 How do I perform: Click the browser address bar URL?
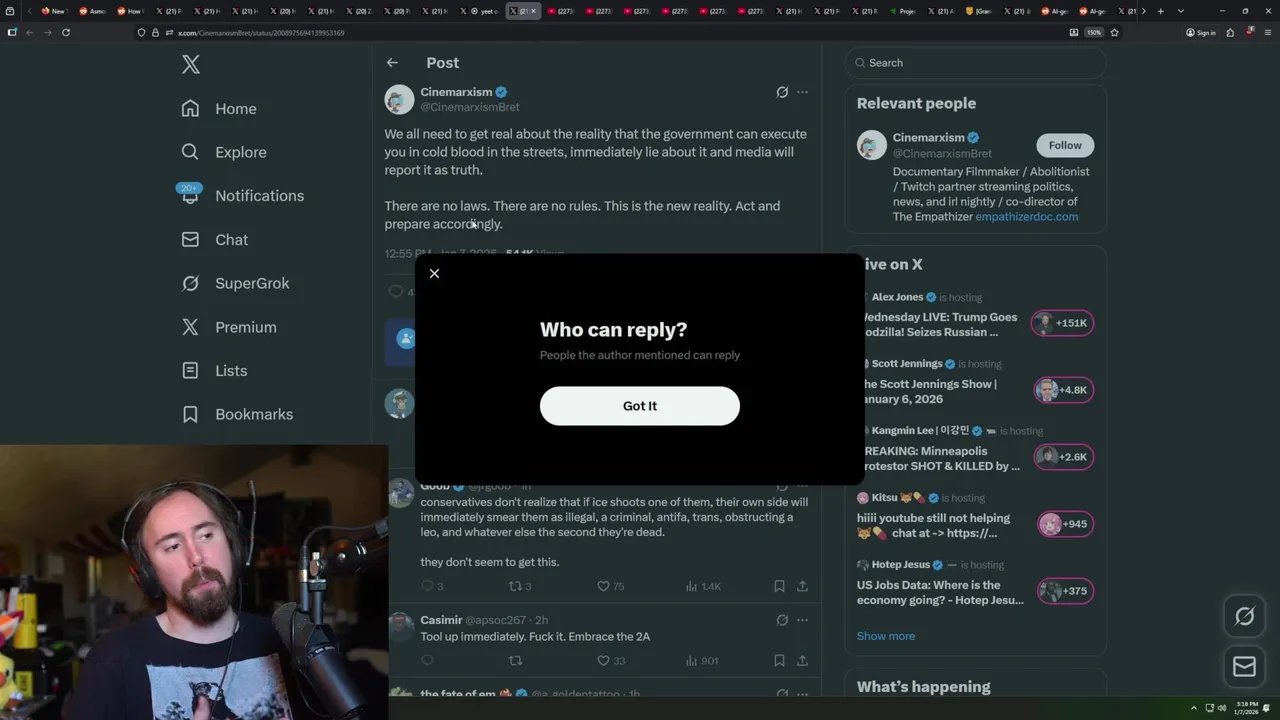point(260,33)
